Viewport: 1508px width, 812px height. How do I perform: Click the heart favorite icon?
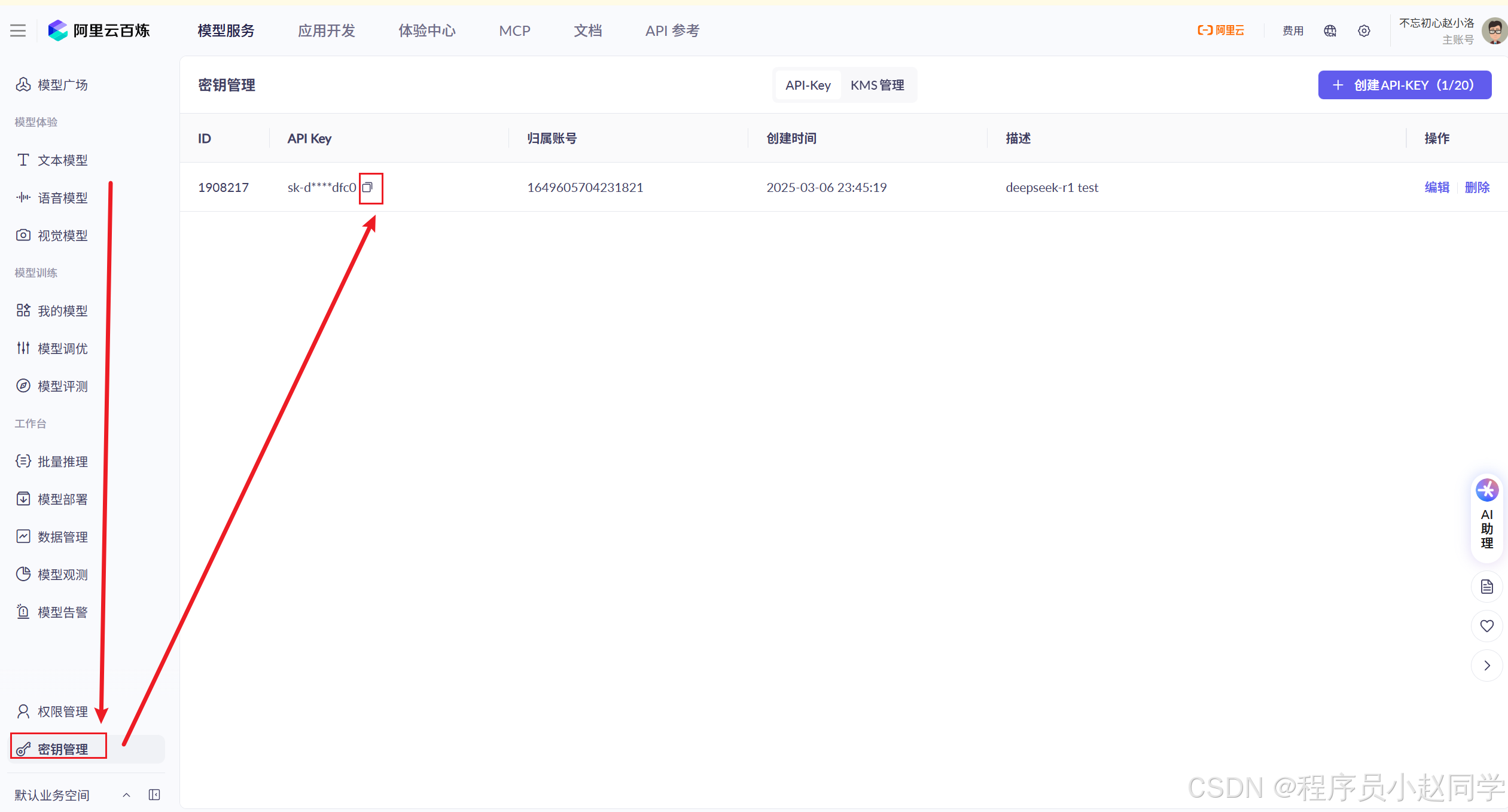[1486, 626]
